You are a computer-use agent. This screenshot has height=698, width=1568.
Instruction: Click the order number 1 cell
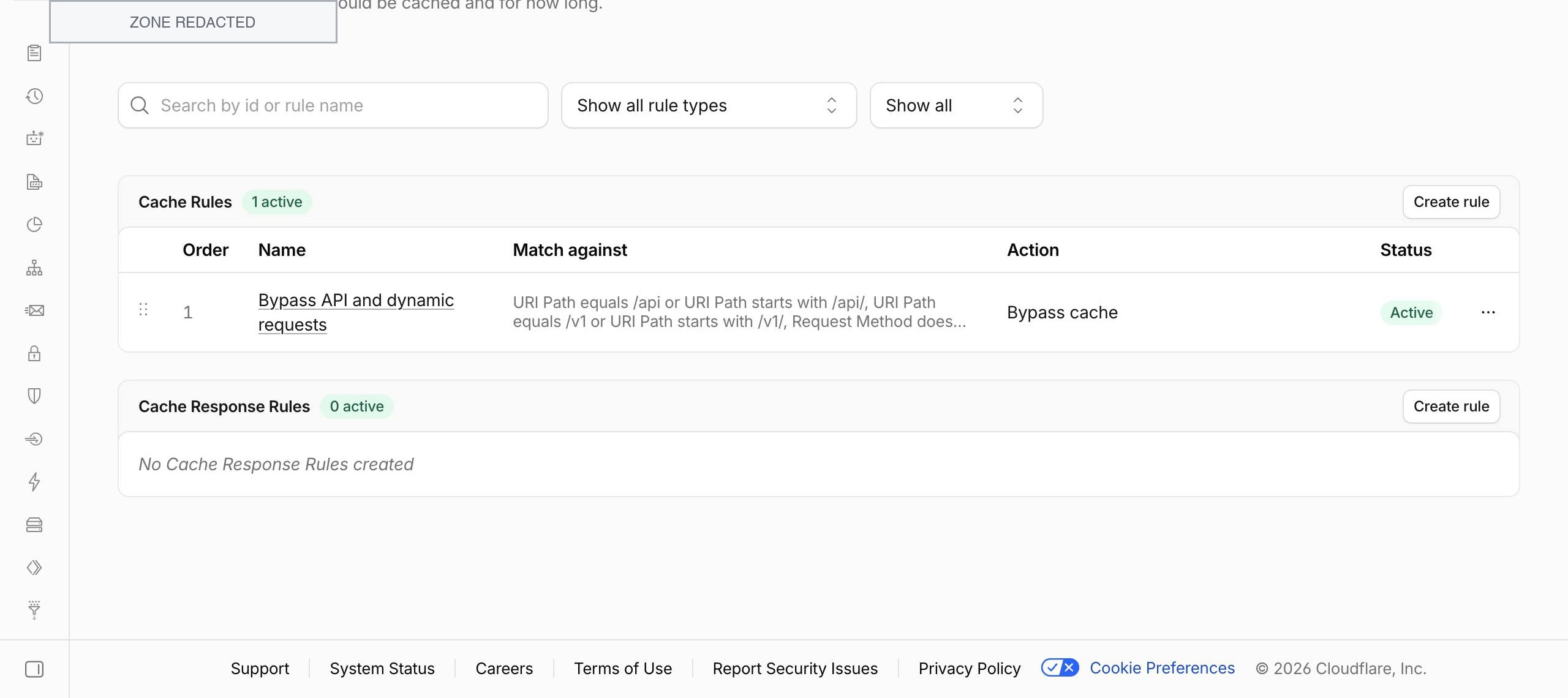188,312
